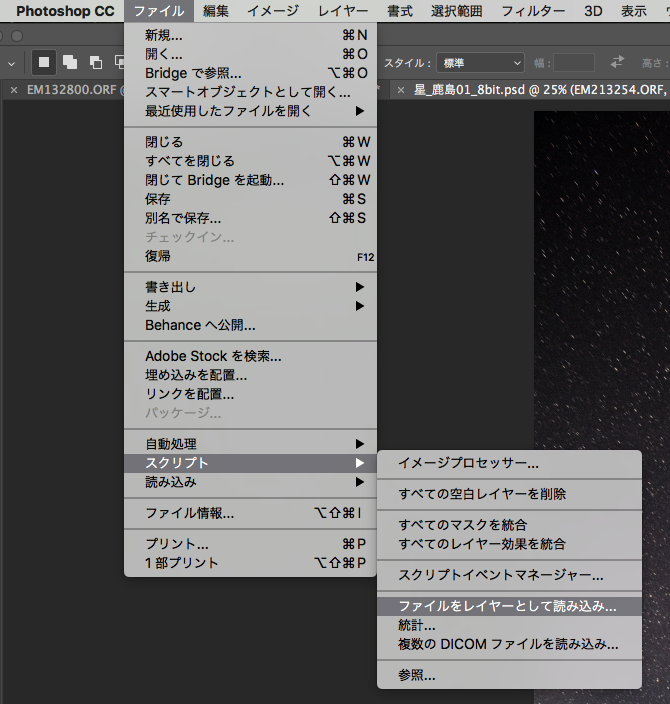Open the 選択範囲 menu

pyautogui.click(x=457, y=11)
